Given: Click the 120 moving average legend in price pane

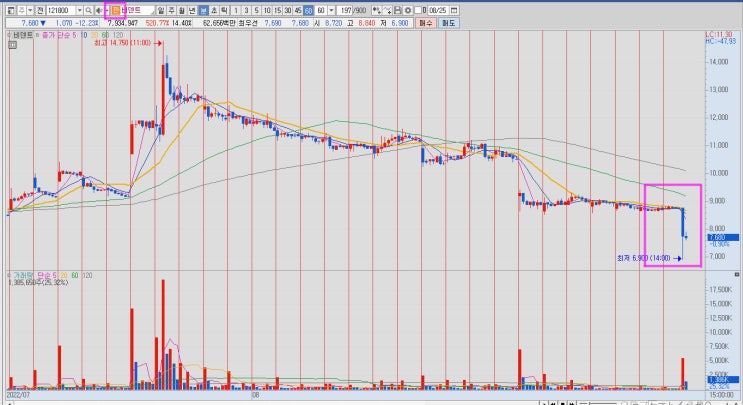Looking at the screenshot, I should click(x=118, y=35).
